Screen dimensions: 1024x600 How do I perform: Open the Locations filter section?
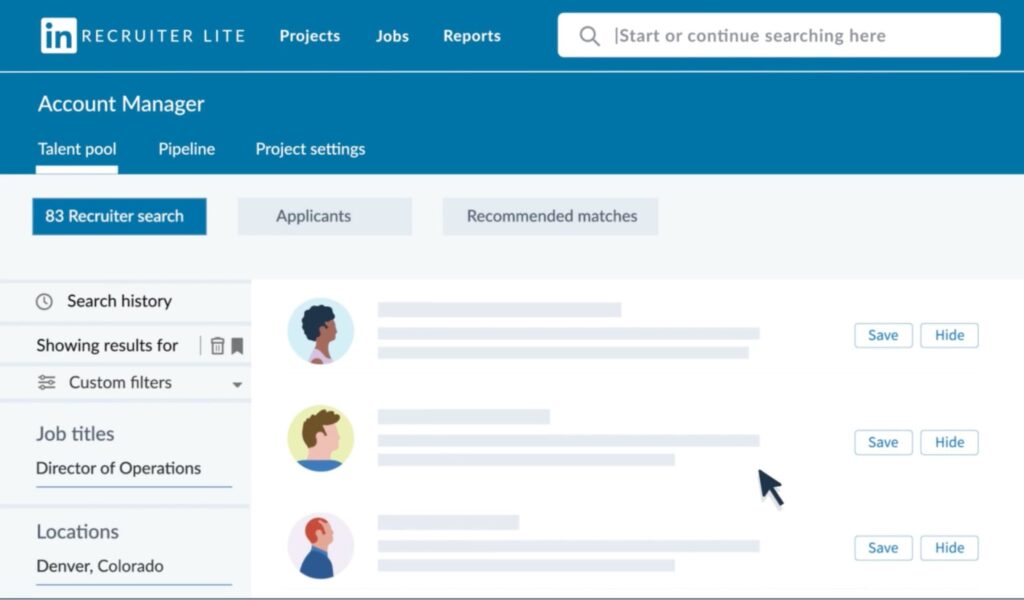coord(78,532)
